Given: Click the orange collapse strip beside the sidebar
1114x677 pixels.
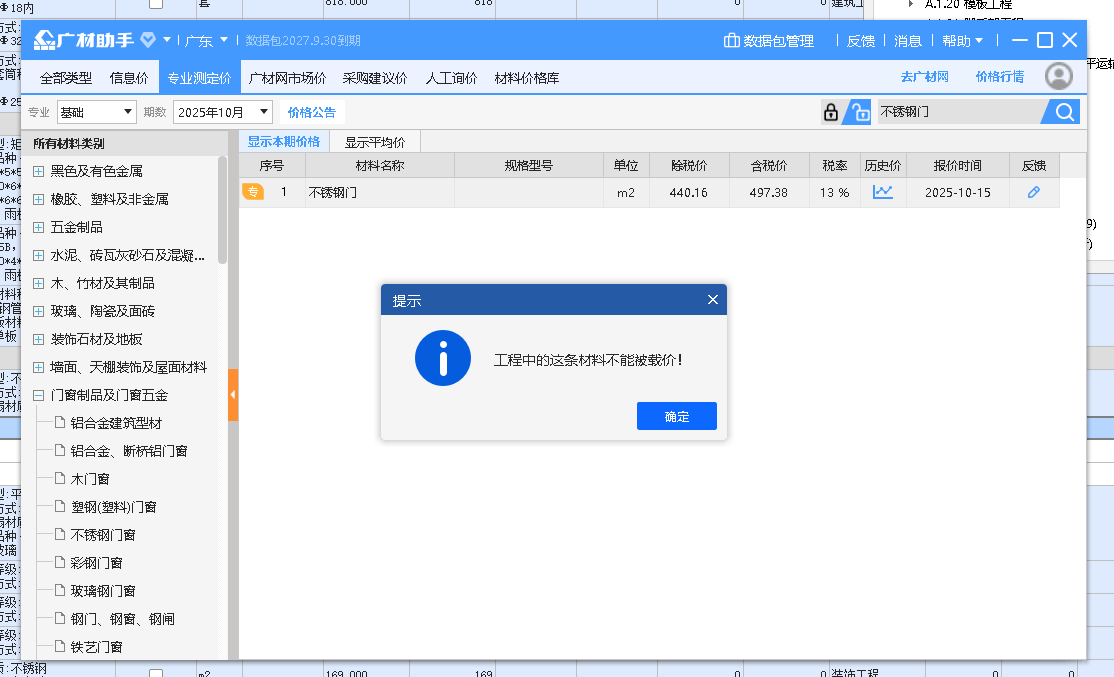Looking at the screenshot, I should coord(235,395).
